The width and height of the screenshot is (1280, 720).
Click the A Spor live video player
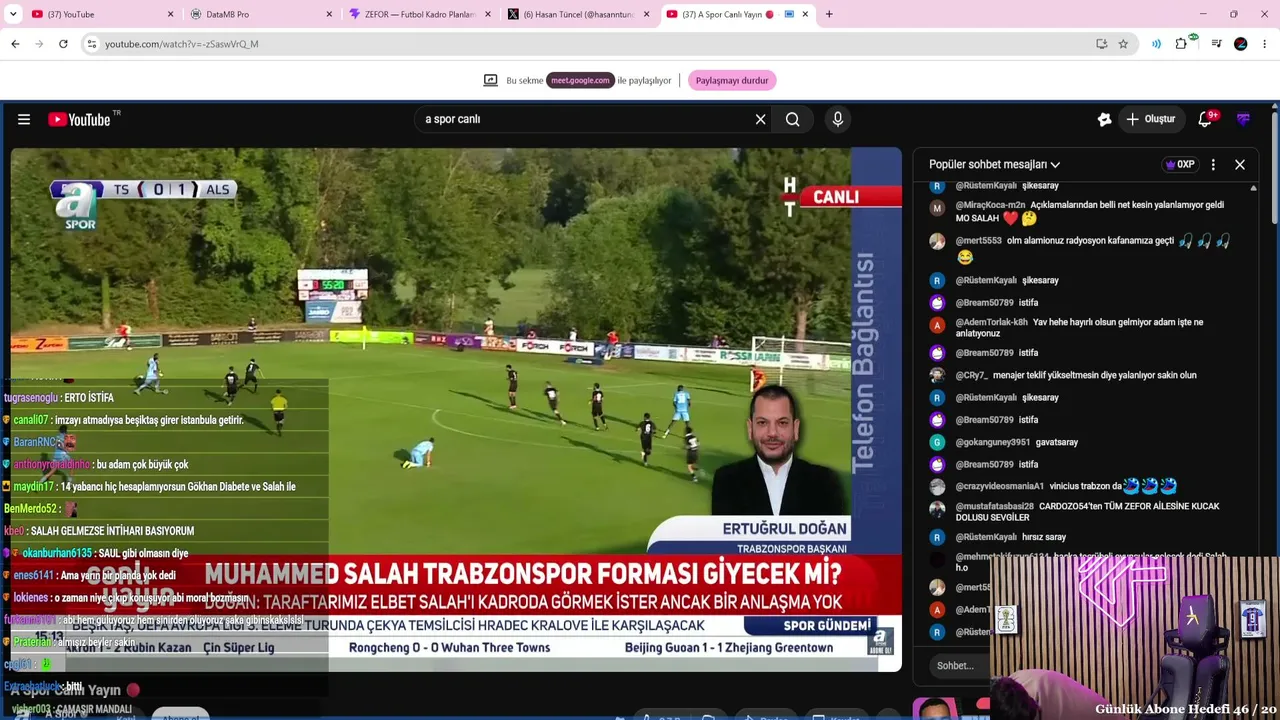point(456,410)
